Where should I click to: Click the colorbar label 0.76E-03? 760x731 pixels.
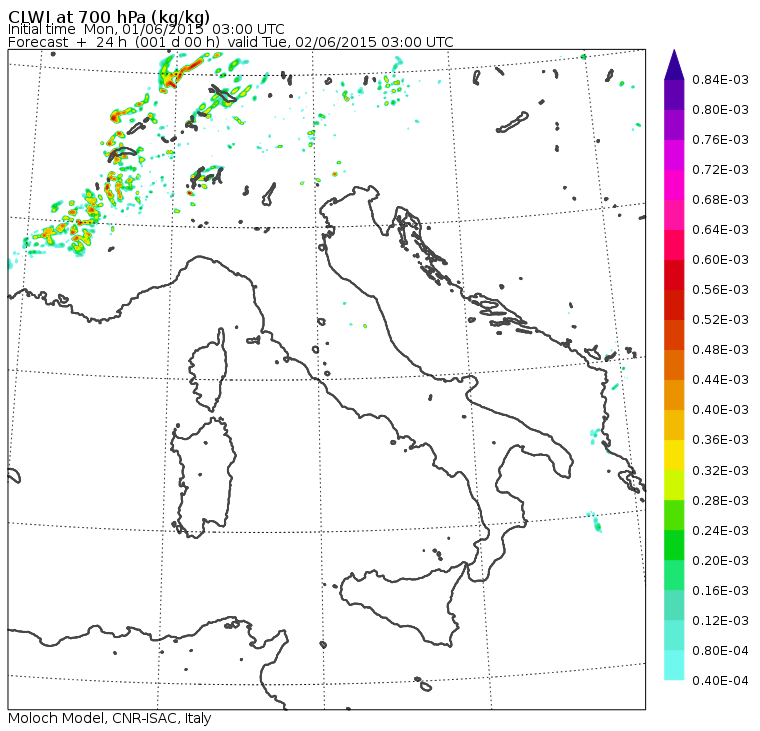tap(720, 140)
